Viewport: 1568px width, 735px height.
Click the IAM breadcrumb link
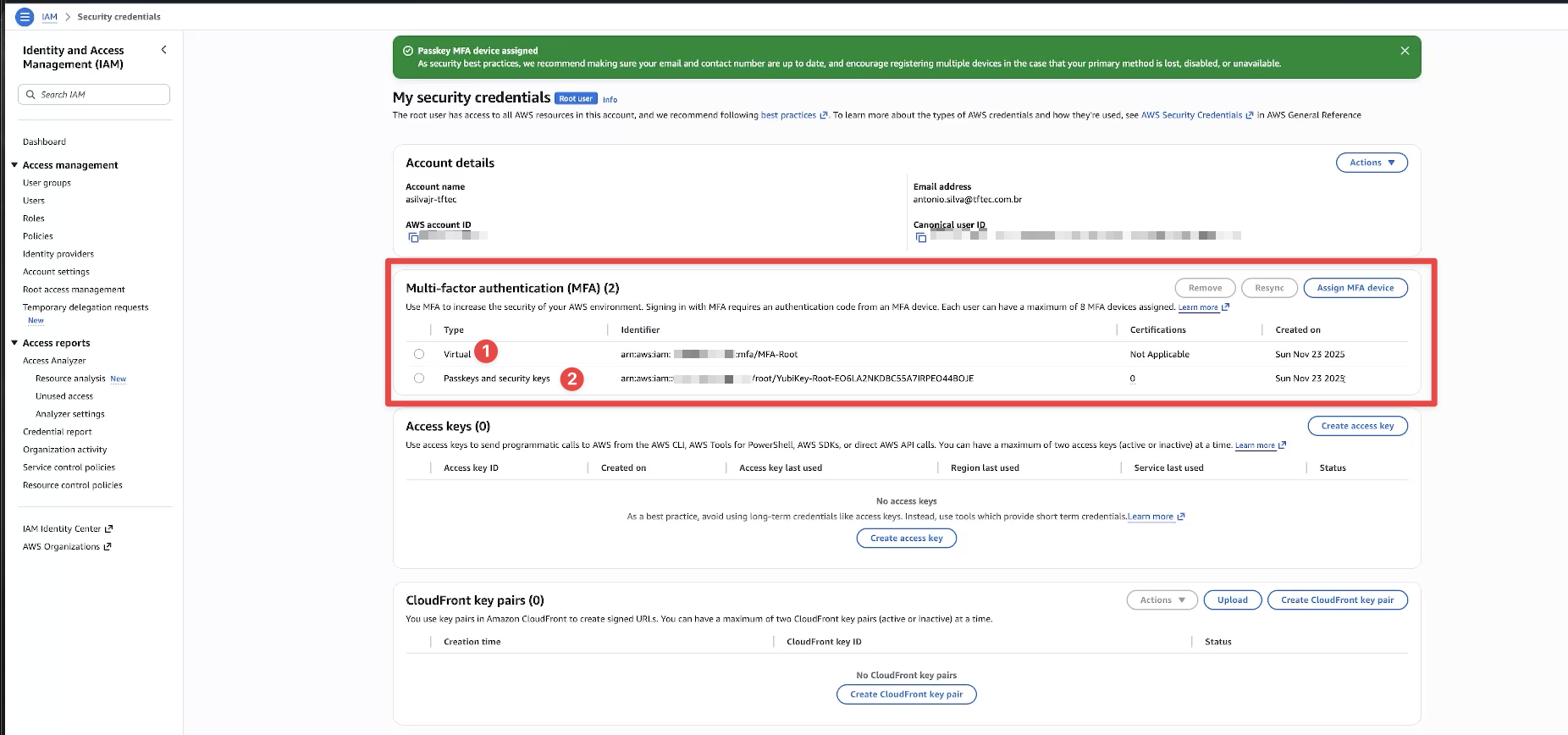(x=50, y=17)
